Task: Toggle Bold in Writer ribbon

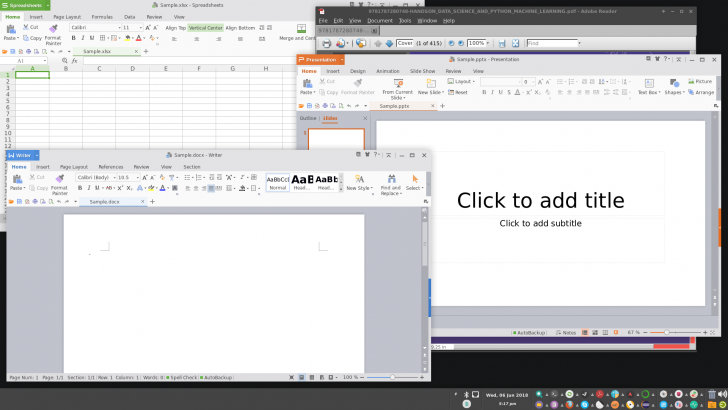Action: (x=80, y=188)
